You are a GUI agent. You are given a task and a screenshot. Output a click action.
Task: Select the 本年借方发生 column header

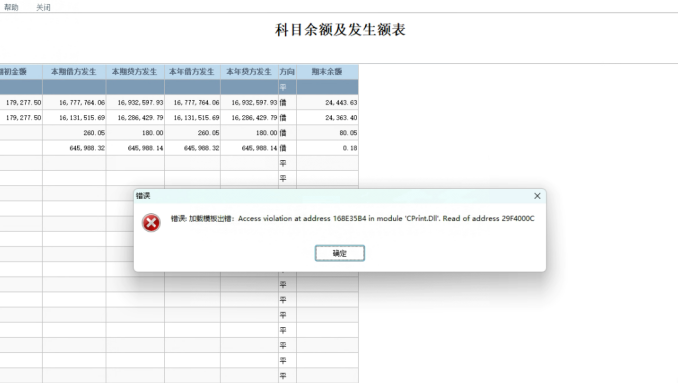[192, 72]
